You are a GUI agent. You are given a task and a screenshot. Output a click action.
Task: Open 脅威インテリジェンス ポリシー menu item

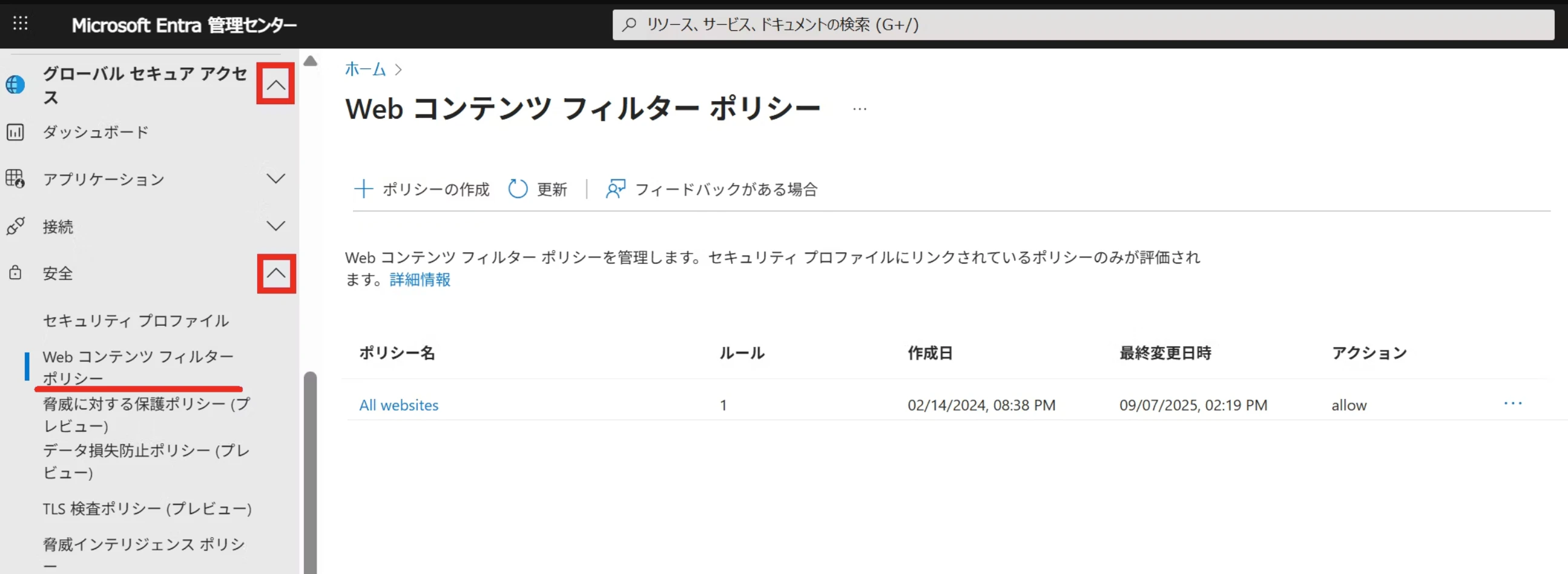(x=144, y=555)
